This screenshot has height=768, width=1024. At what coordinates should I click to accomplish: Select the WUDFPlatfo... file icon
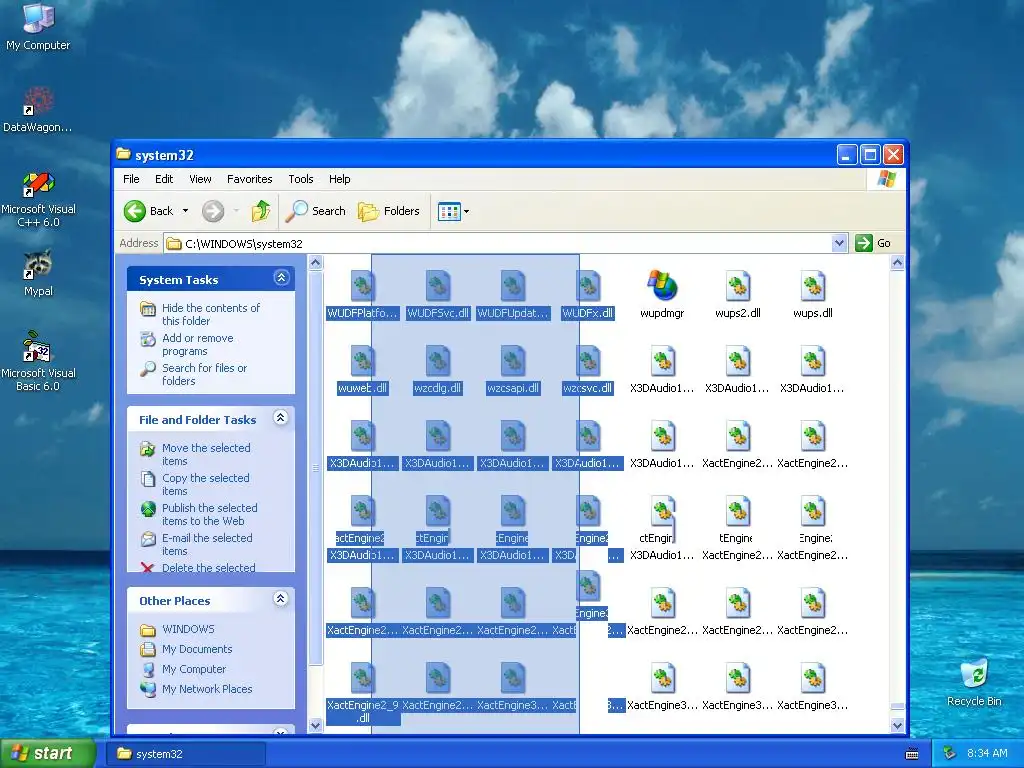[x=362, y=286]
